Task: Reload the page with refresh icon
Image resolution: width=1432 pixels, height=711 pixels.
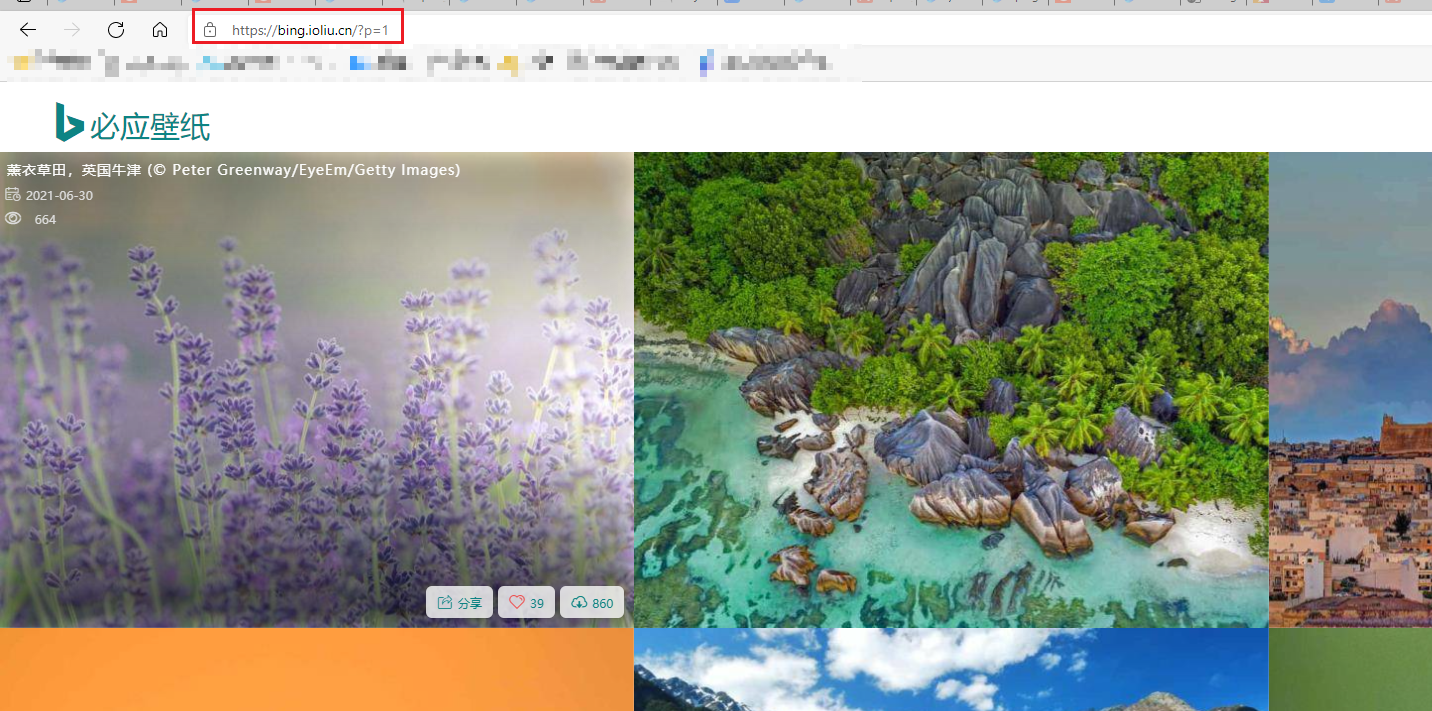Action: coord(116,30)
